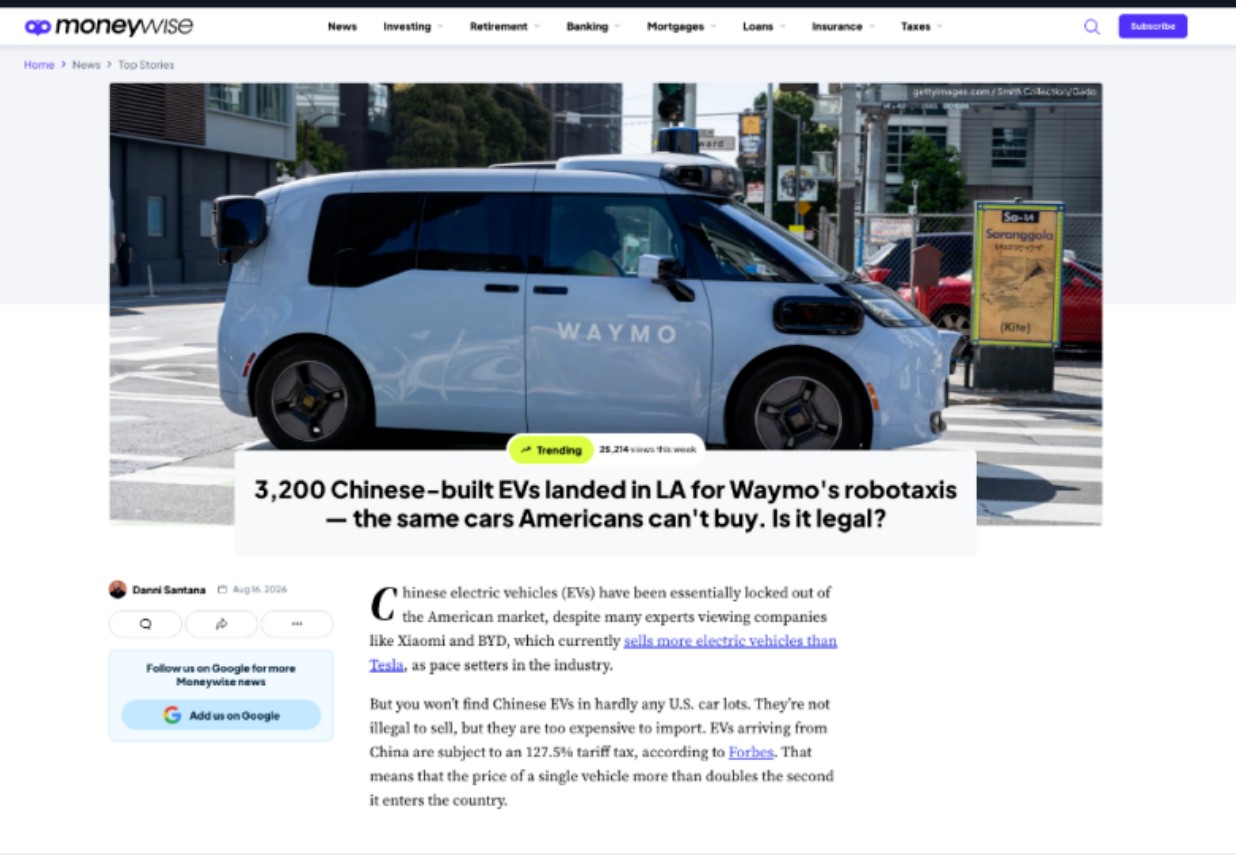Click the large drop-cap letter C
The height and width of the screenshot is (855, 1236).
click(383, 604)
